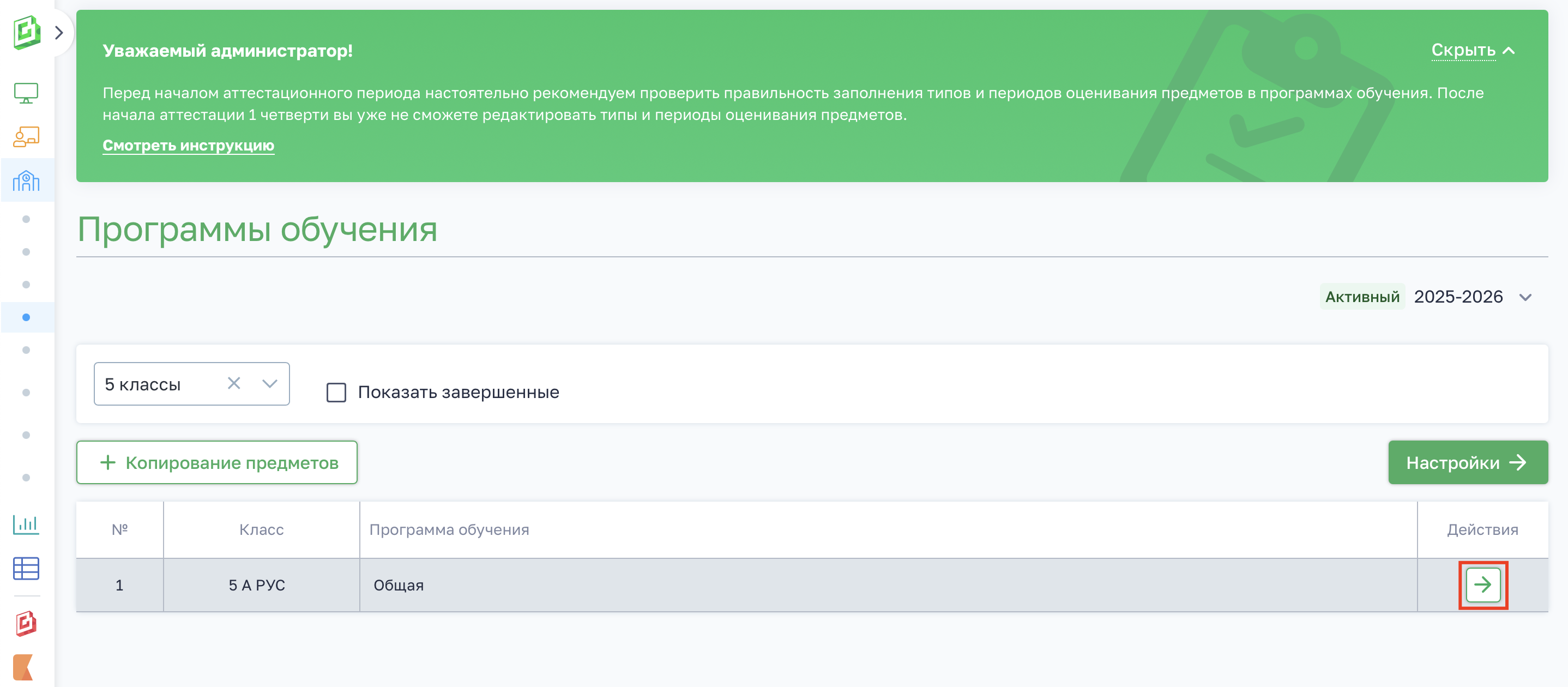Open the 2025-2026 academic year dropdown
This screenshot has height=687, width=1568.
coord(1525,298)
